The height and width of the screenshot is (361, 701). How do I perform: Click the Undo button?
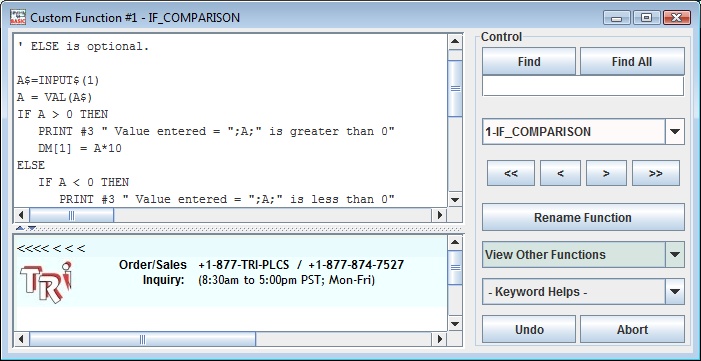(529, 329)
